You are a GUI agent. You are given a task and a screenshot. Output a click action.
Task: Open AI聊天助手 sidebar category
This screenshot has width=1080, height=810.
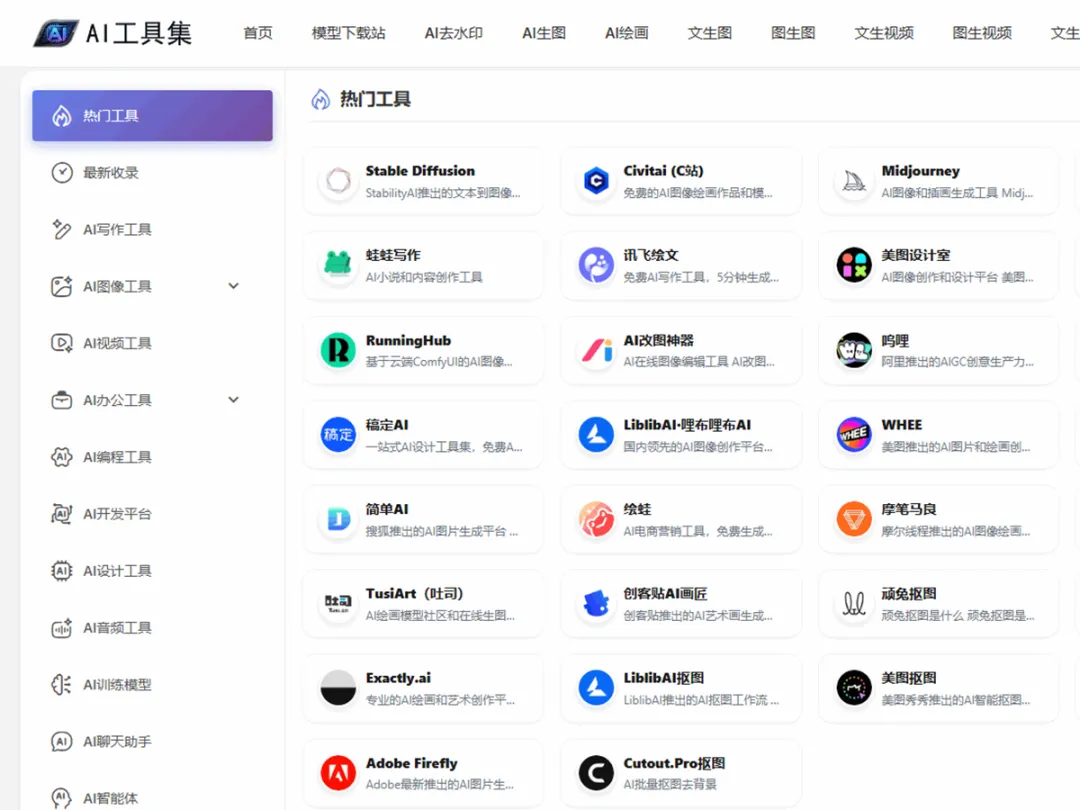tap(152, 741)
